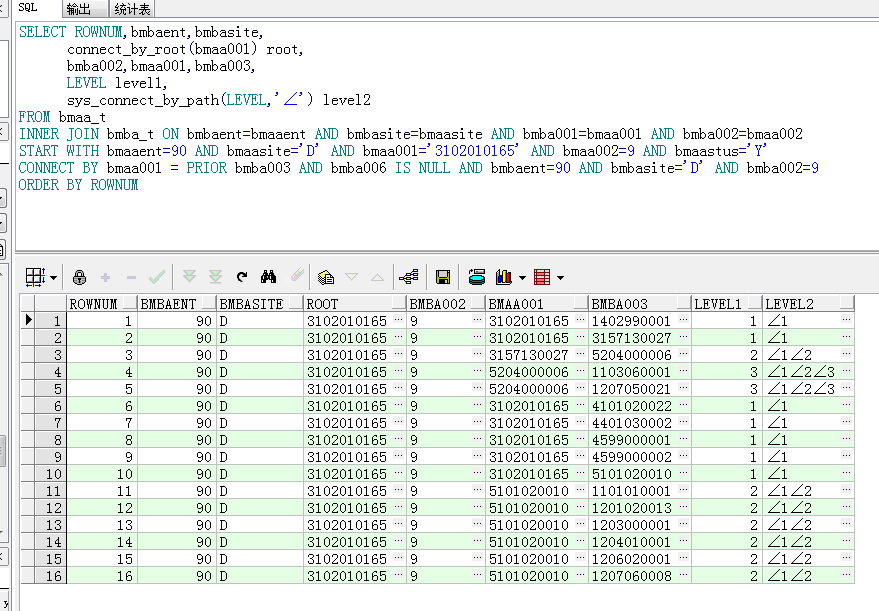Click the linked query tree icon

click(409, 276)
